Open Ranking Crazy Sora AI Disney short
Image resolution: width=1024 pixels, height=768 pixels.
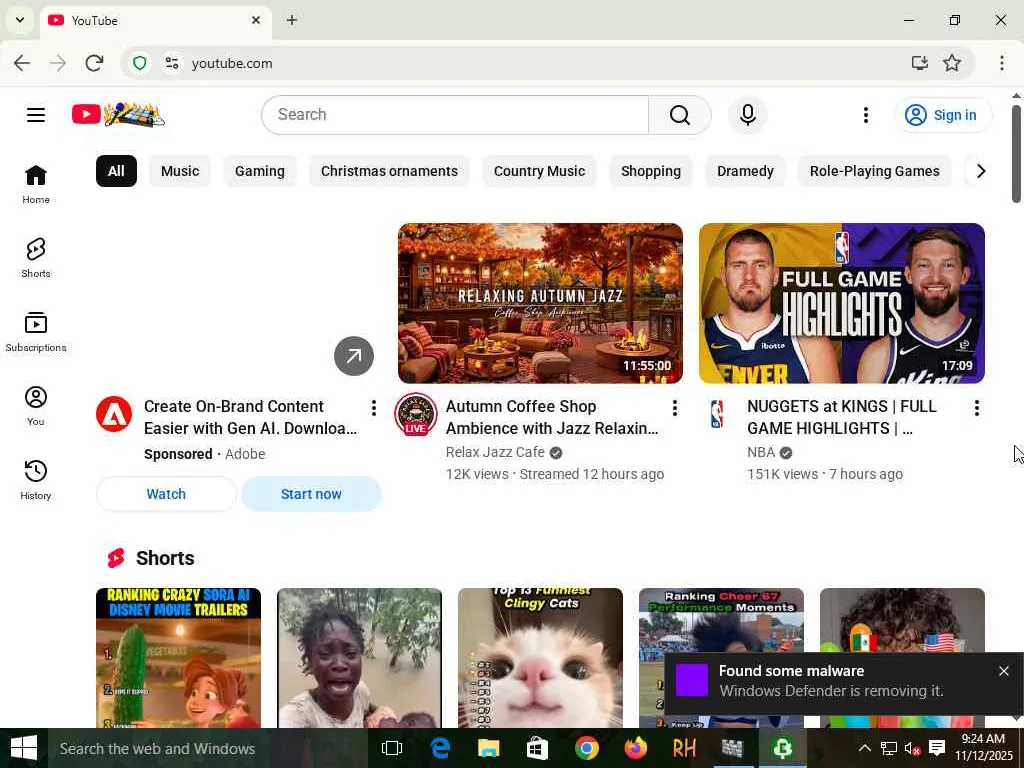178,658
